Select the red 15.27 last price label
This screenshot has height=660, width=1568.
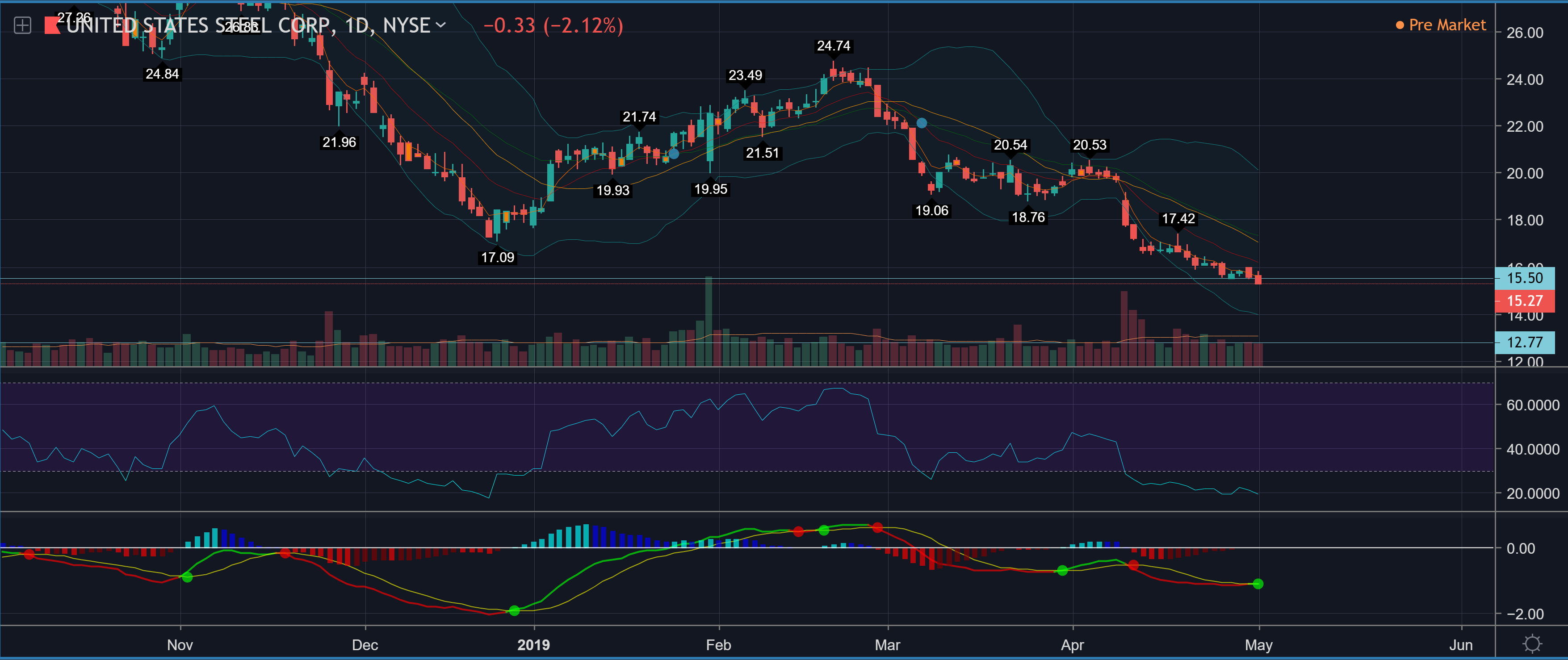tap(1524, 301)
